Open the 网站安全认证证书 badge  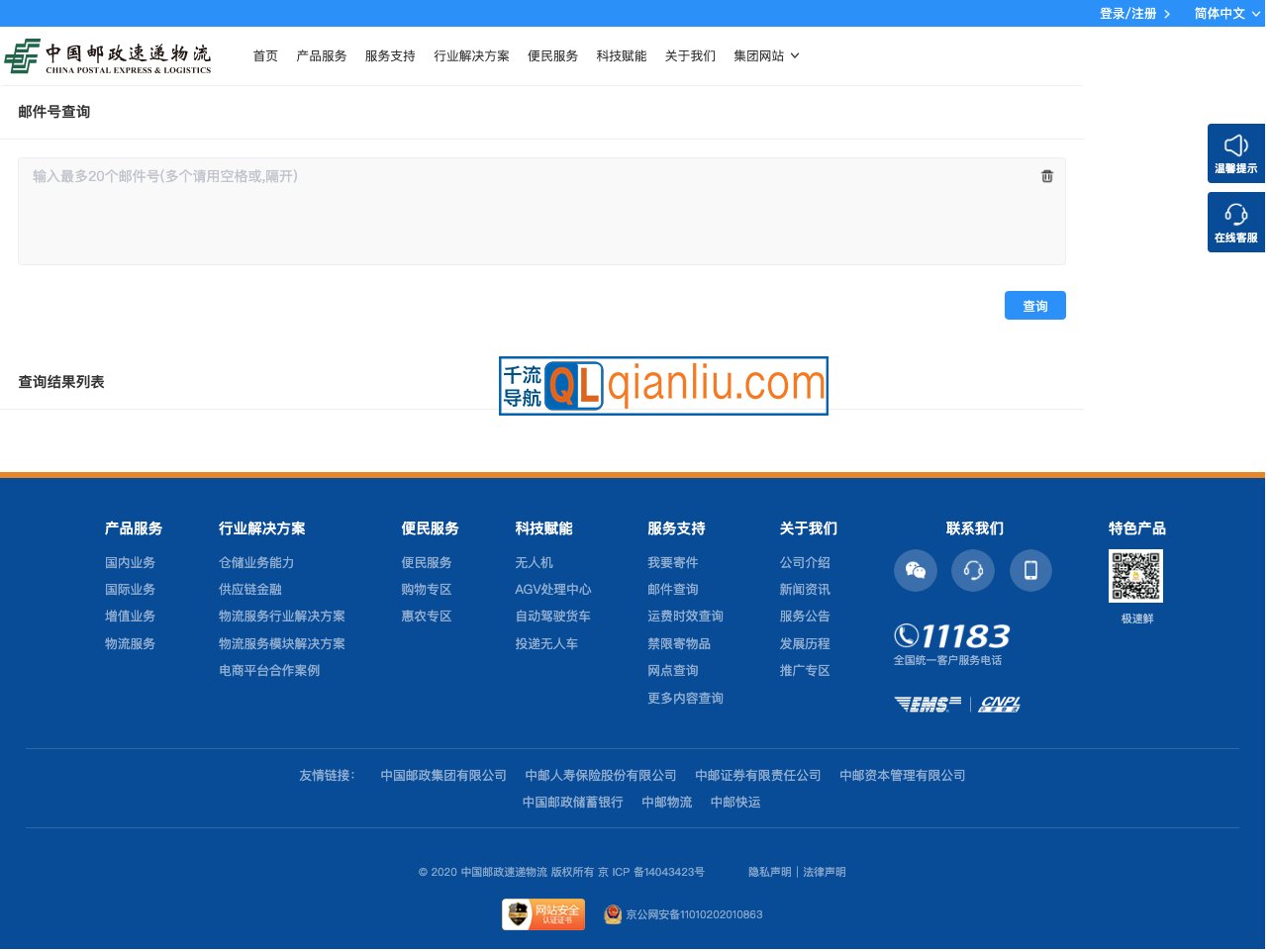[542, 914]
